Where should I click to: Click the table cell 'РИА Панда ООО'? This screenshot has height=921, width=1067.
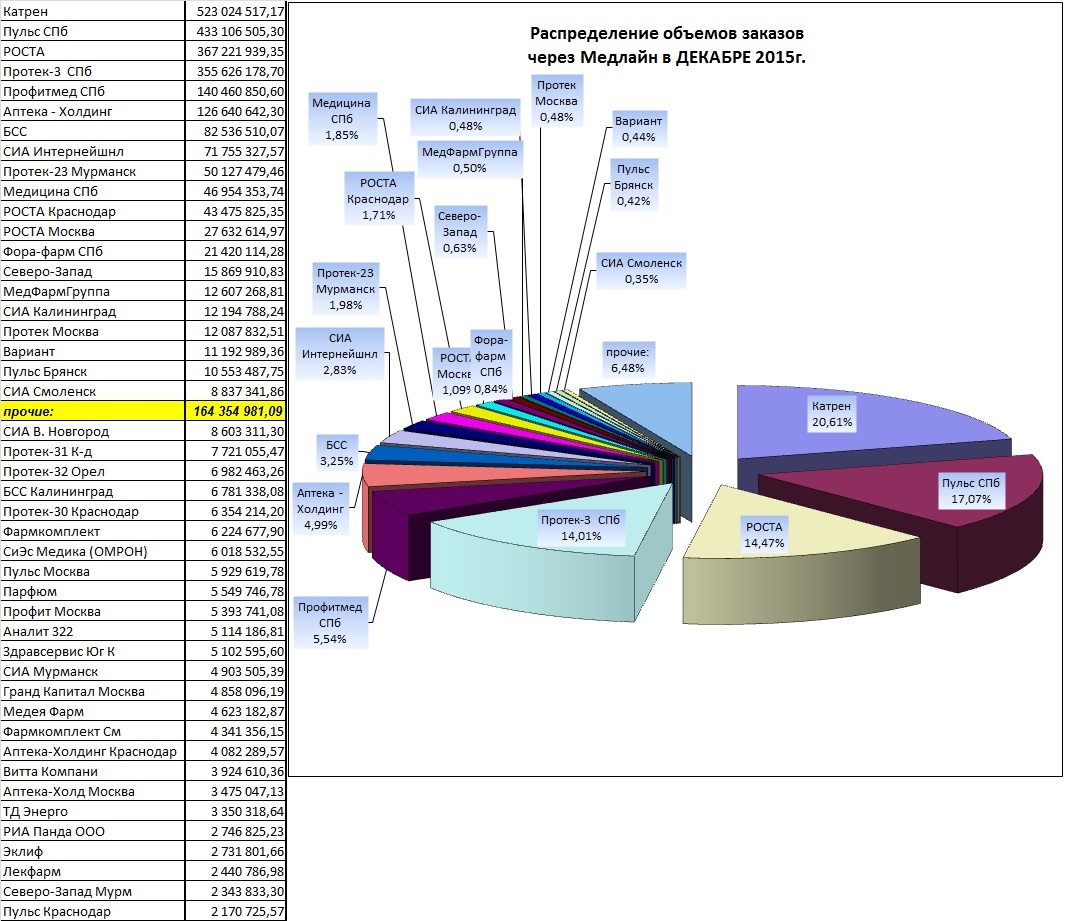coord(93,831)
